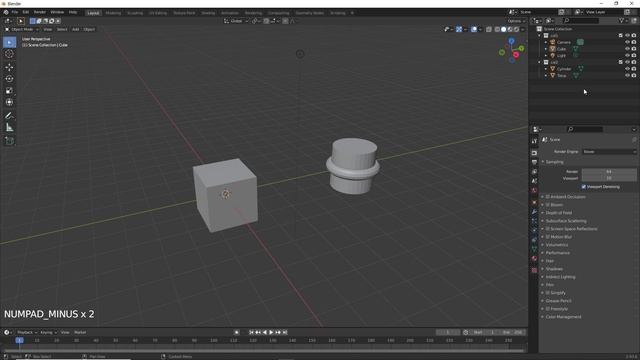Switch to the Animation workspace tab

(x=230, y=13)
